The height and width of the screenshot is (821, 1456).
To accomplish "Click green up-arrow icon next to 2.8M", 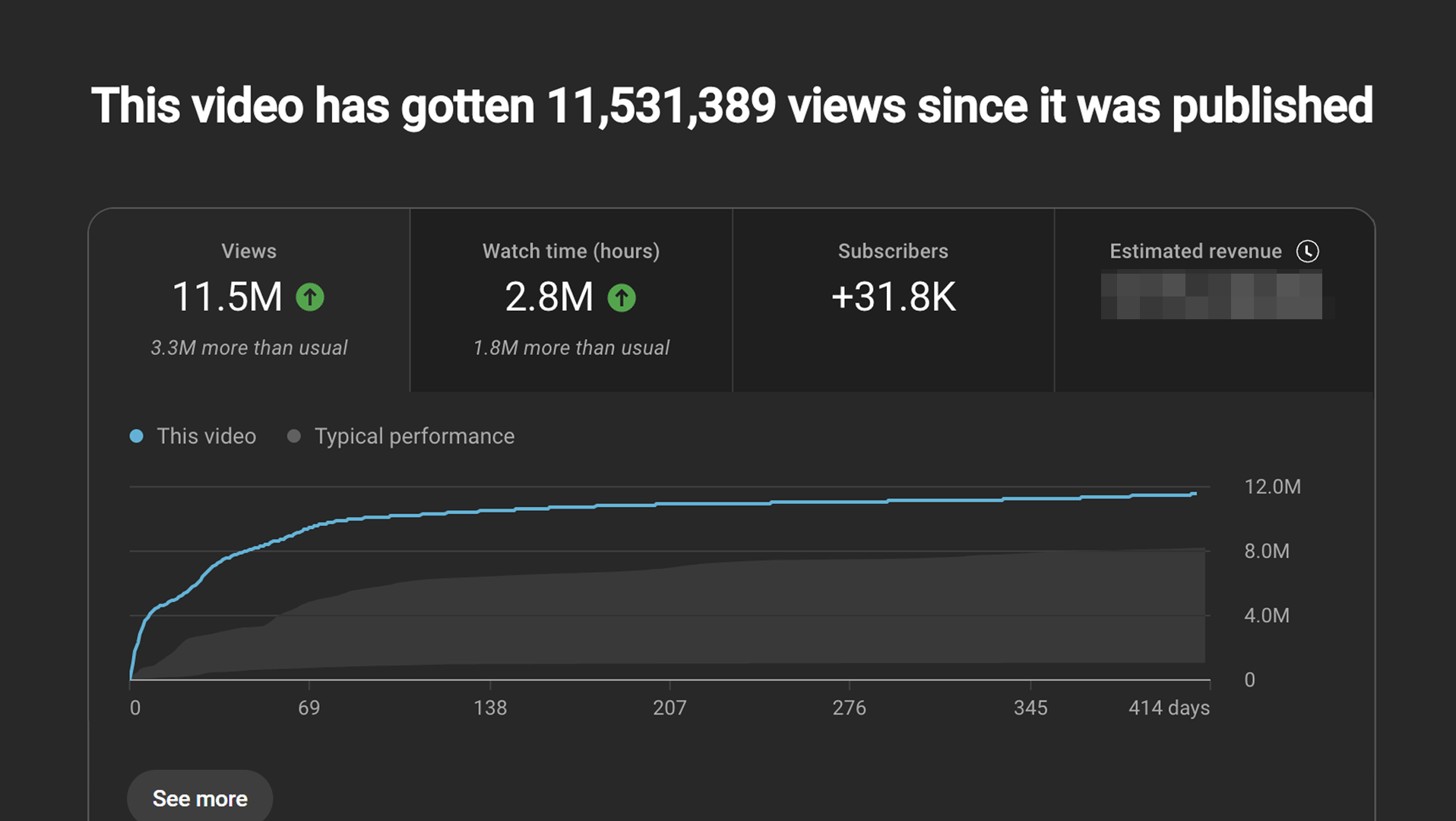I will coord(622,297).
